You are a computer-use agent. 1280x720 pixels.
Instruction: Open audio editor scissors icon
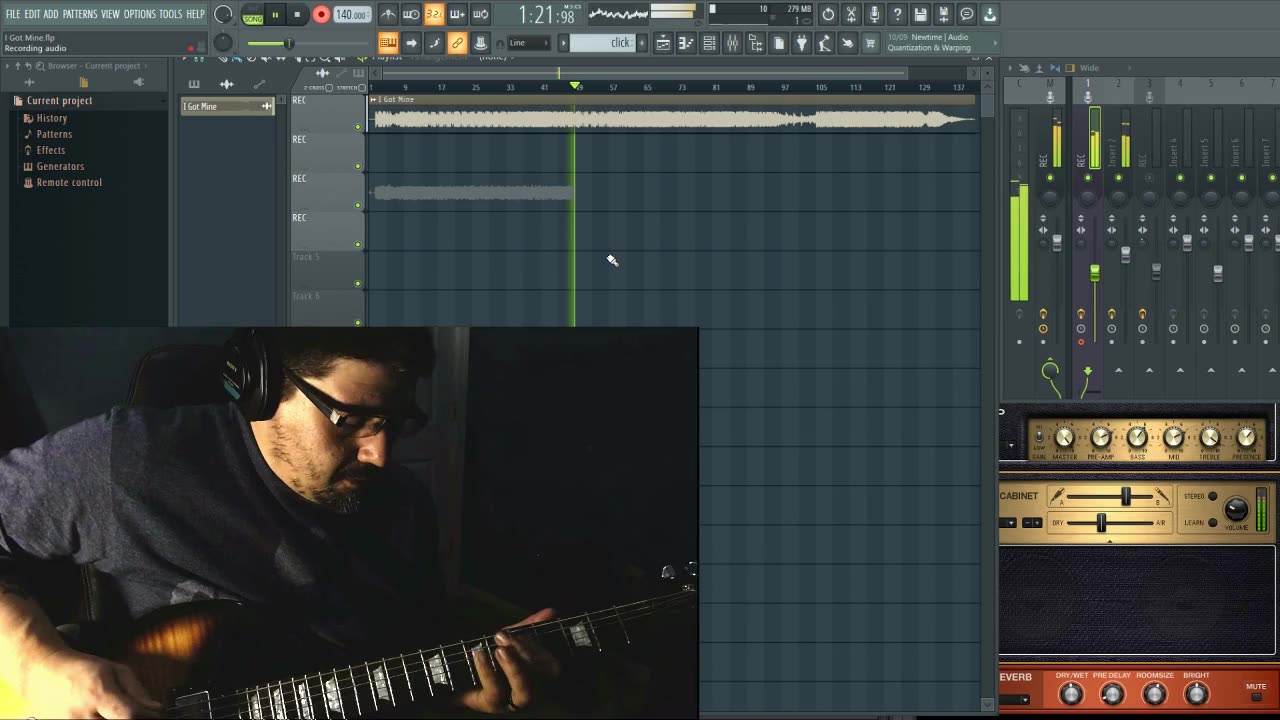click(851, 14)
